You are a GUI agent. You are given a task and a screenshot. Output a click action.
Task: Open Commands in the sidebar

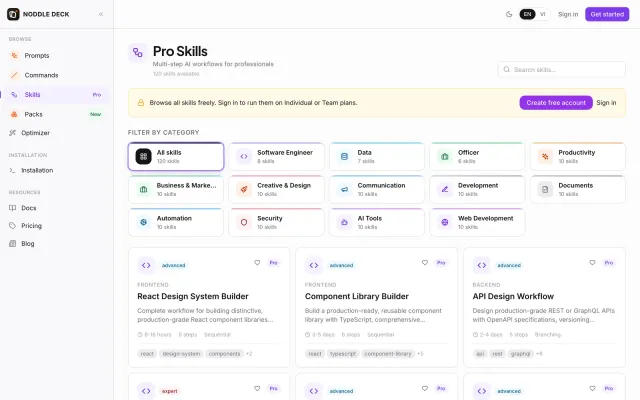tap(56, 75)
